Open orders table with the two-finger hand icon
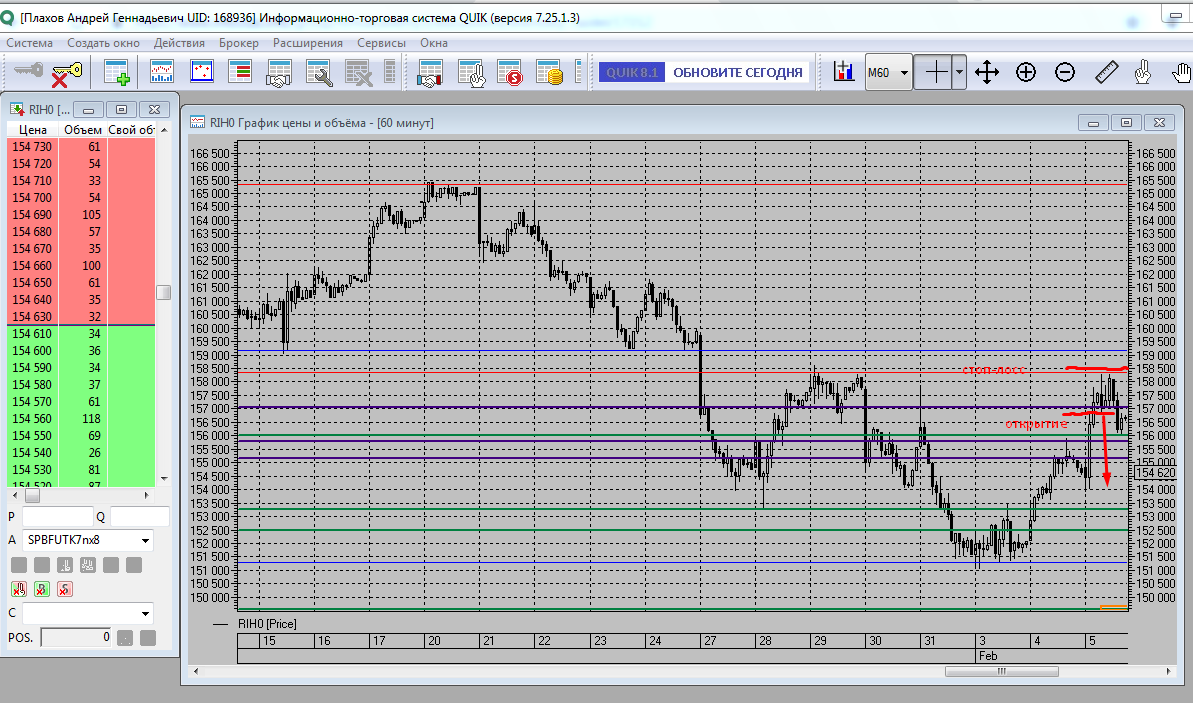 [472, 73]
